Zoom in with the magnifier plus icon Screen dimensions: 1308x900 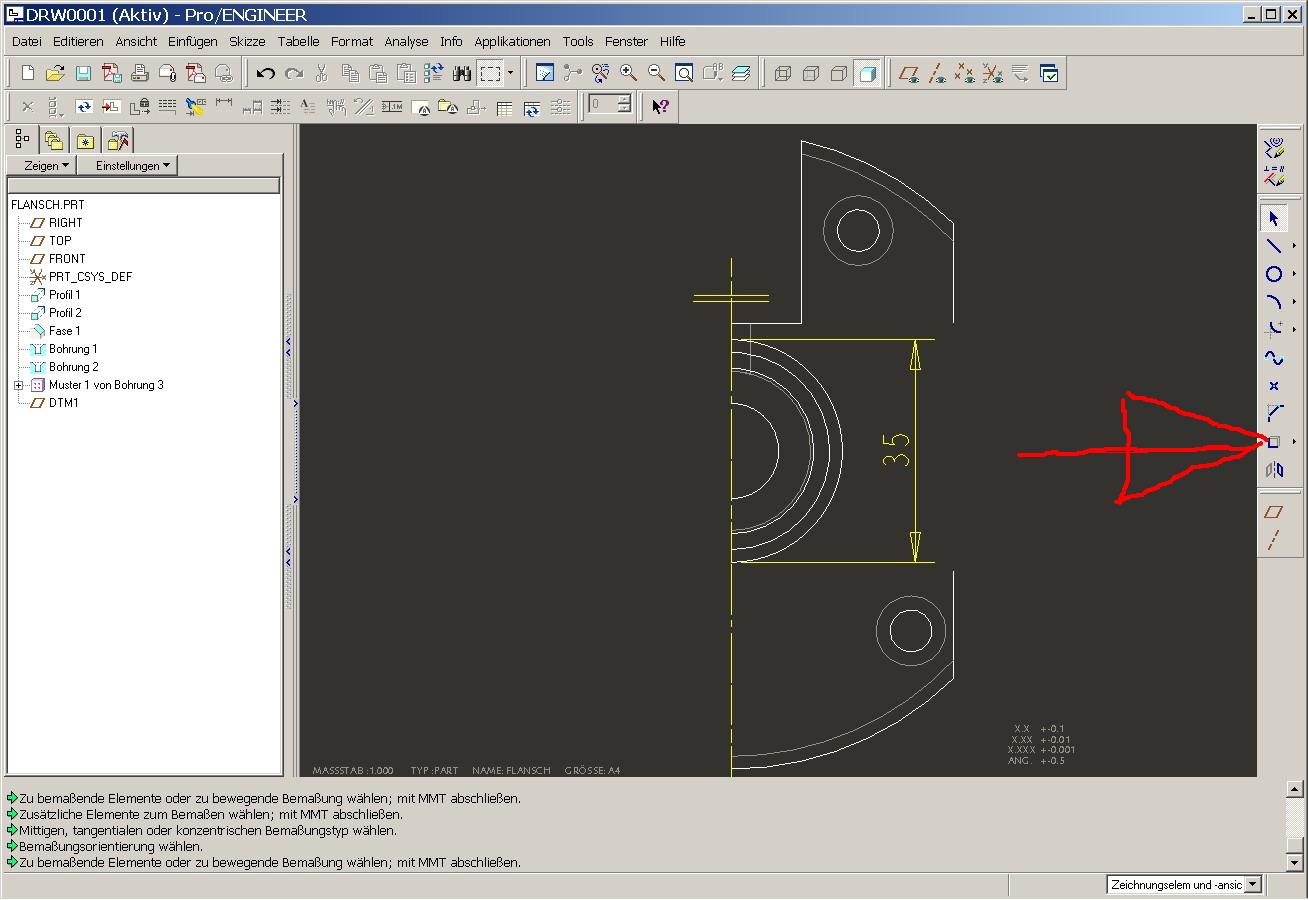pyautogui.click(x=628, y=73)
